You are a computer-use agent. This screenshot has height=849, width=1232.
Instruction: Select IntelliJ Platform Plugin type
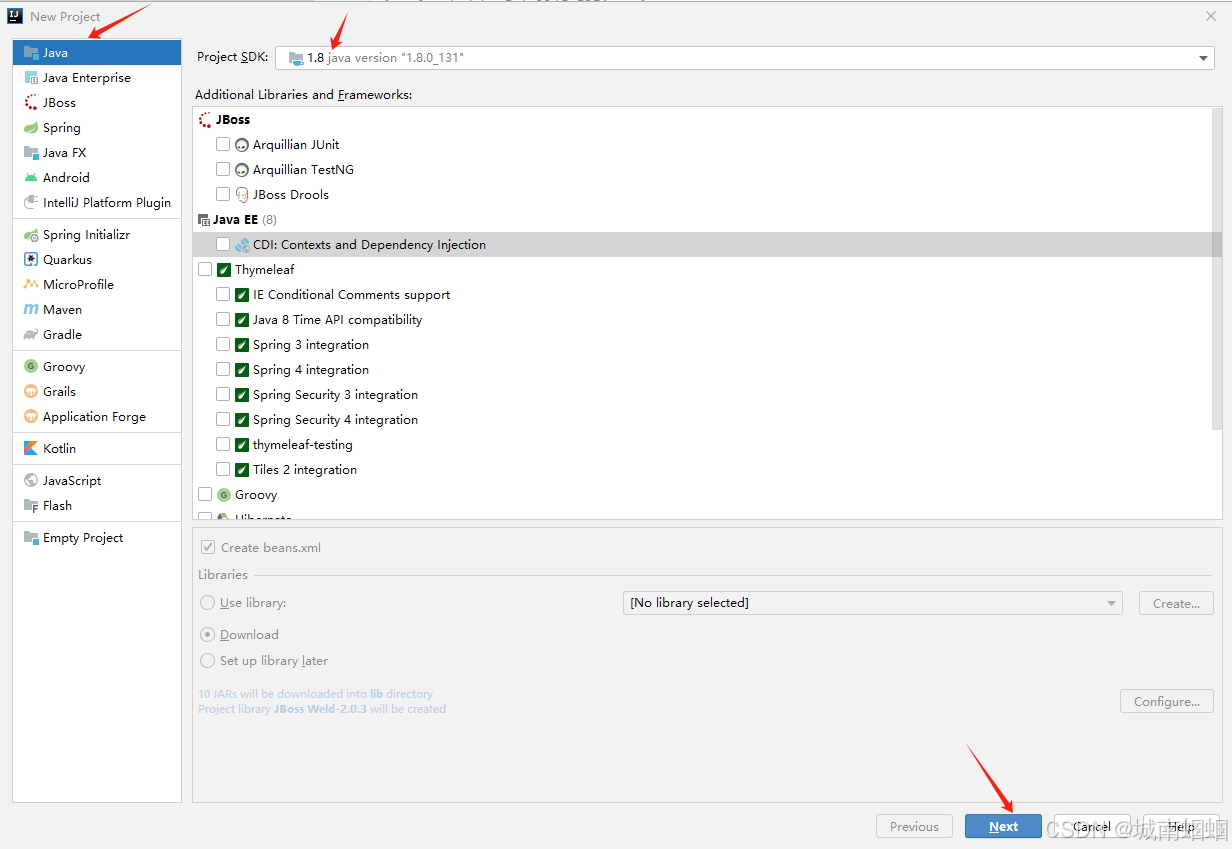(x=97, y=202)
